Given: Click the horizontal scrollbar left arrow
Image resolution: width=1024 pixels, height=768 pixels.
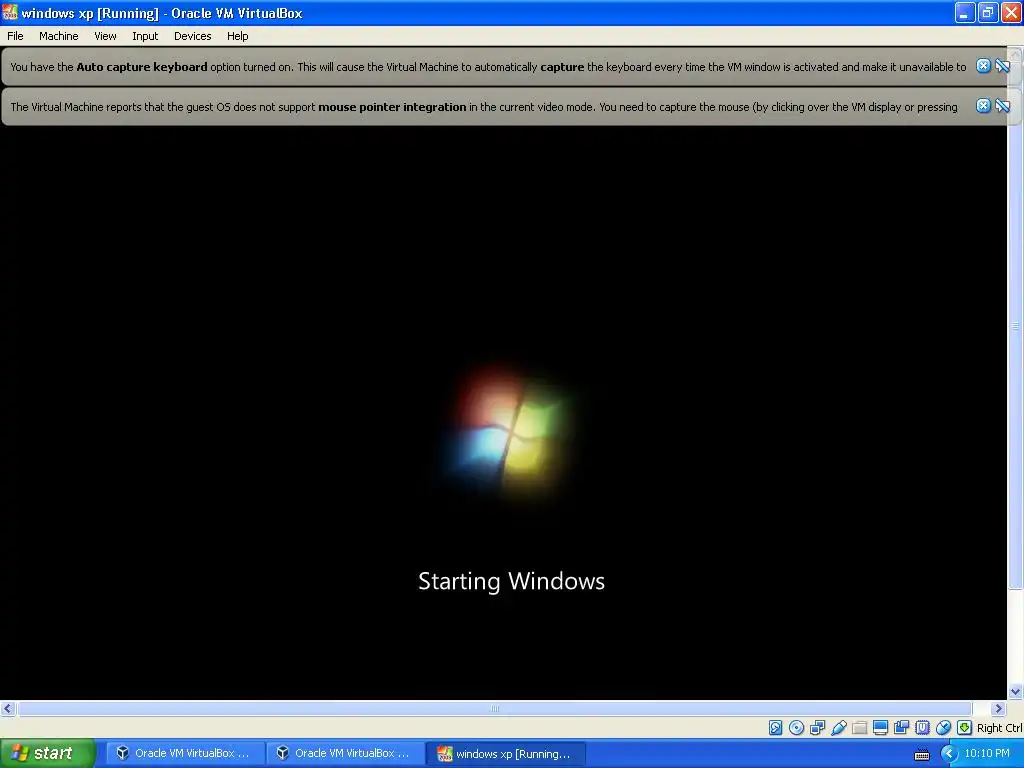Looking at the screenshot, I should [8, 708].
